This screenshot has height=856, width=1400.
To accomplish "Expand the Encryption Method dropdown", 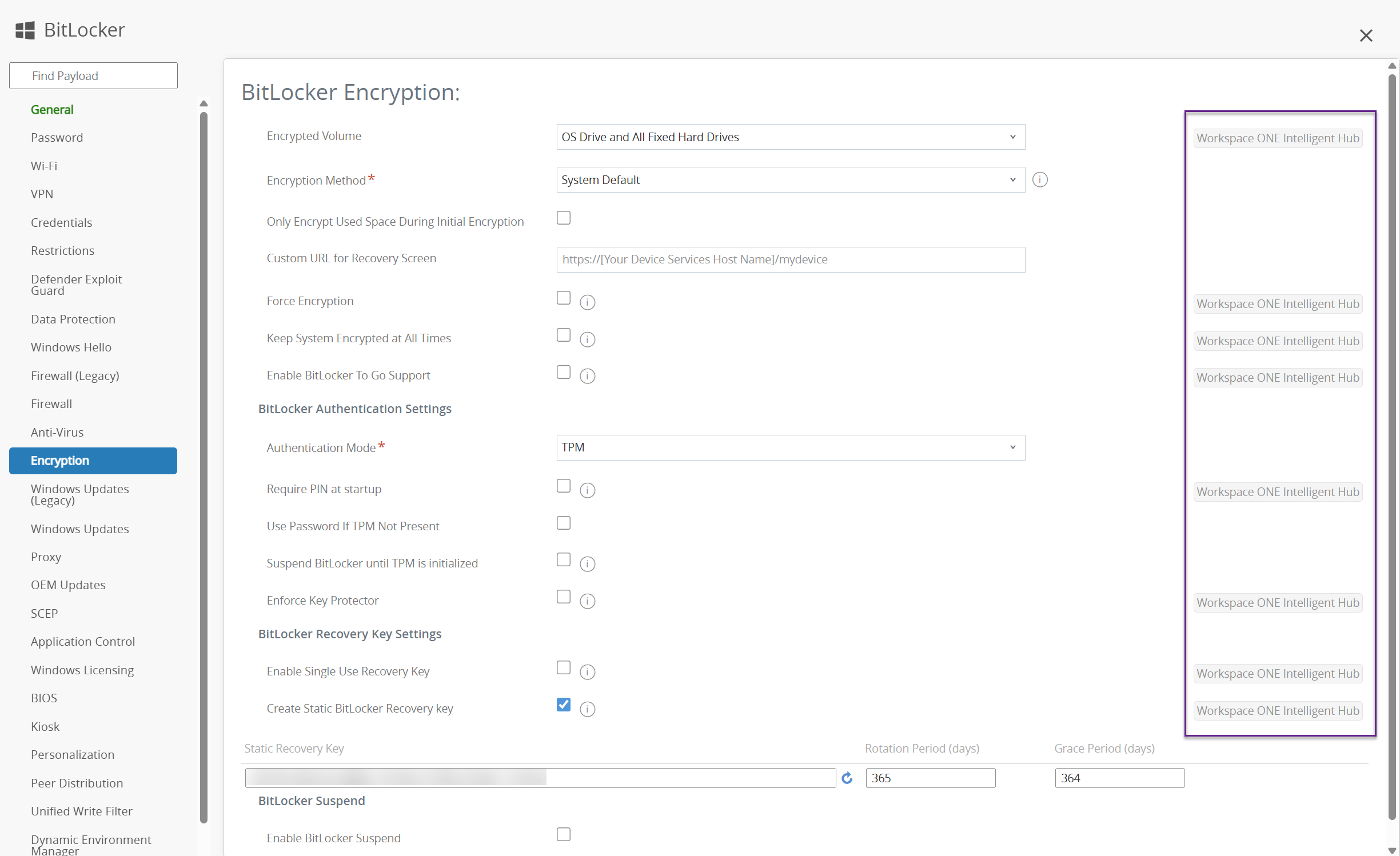I will tap(790, 180).
